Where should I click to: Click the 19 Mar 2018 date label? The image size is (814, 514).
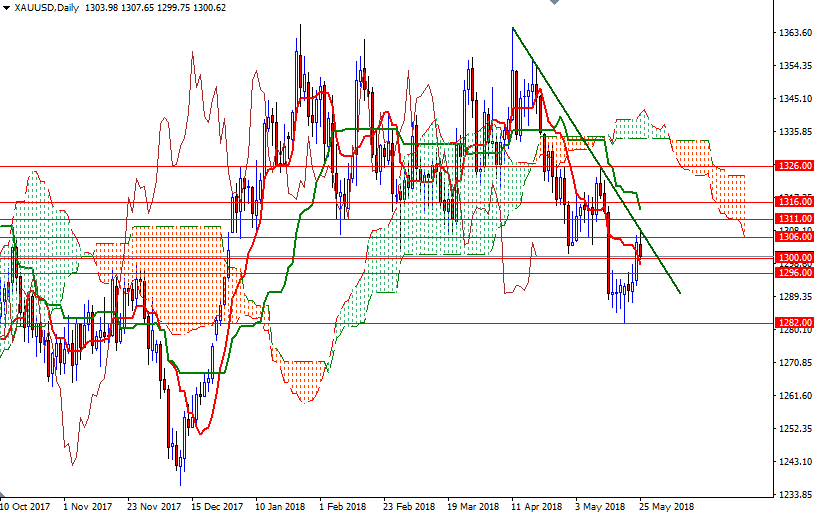point(473,507)
